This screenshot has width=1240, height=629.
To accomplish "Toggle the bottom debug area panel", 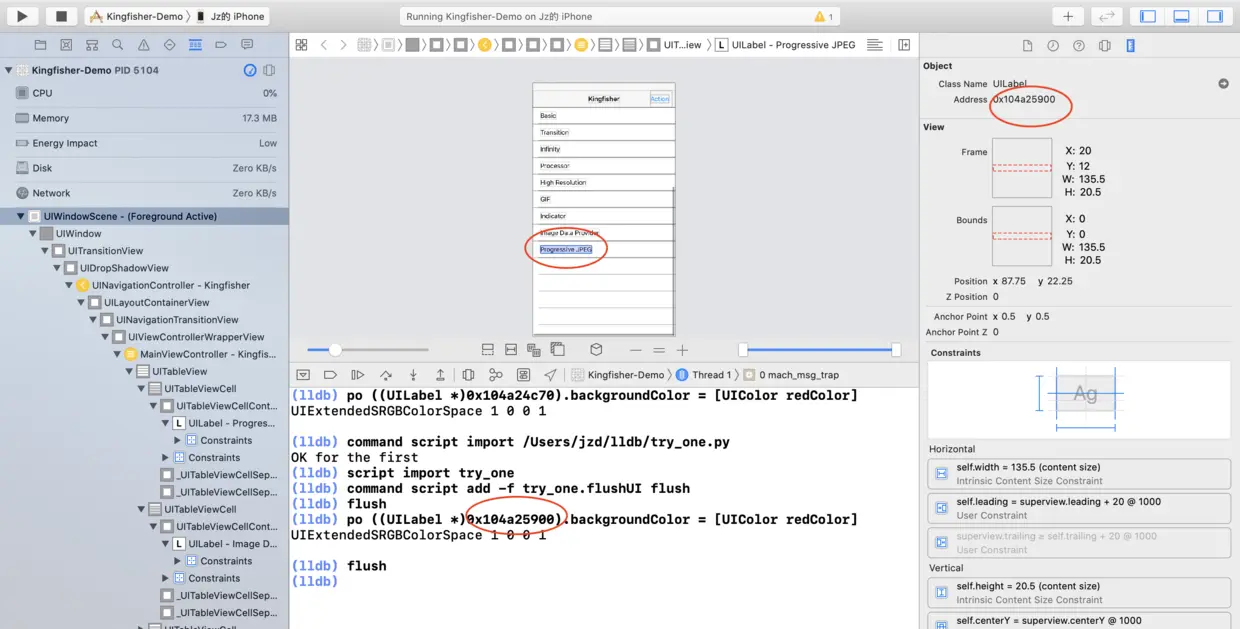I will [1181, 16].
